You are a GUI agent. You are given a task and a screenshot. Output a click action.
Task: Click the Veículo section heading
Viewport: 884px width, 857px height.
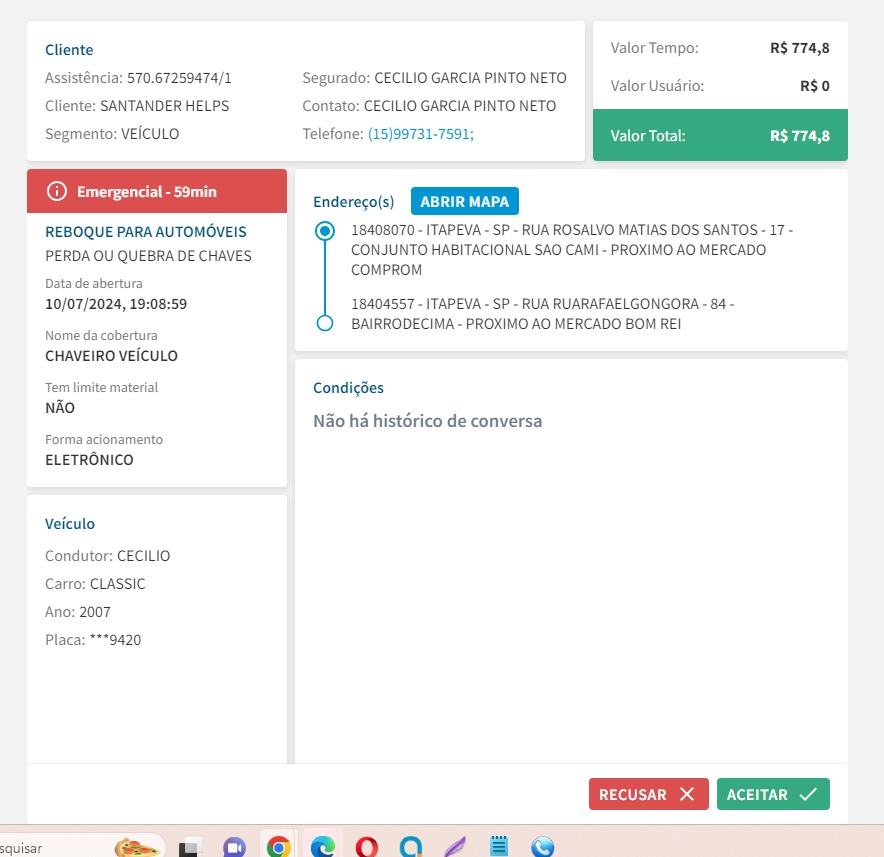(70, 524)
